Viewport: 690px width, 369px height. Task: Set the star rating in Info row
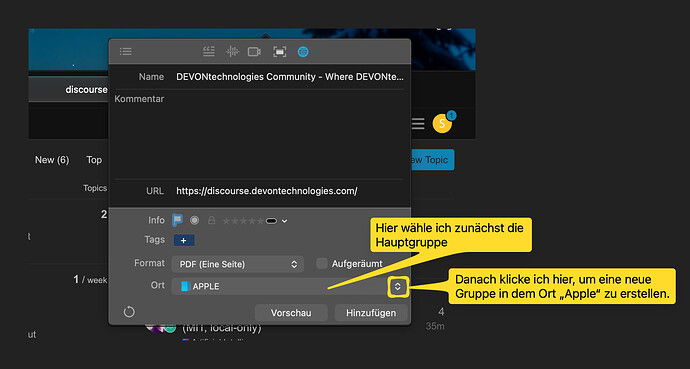tap(243, 221)
